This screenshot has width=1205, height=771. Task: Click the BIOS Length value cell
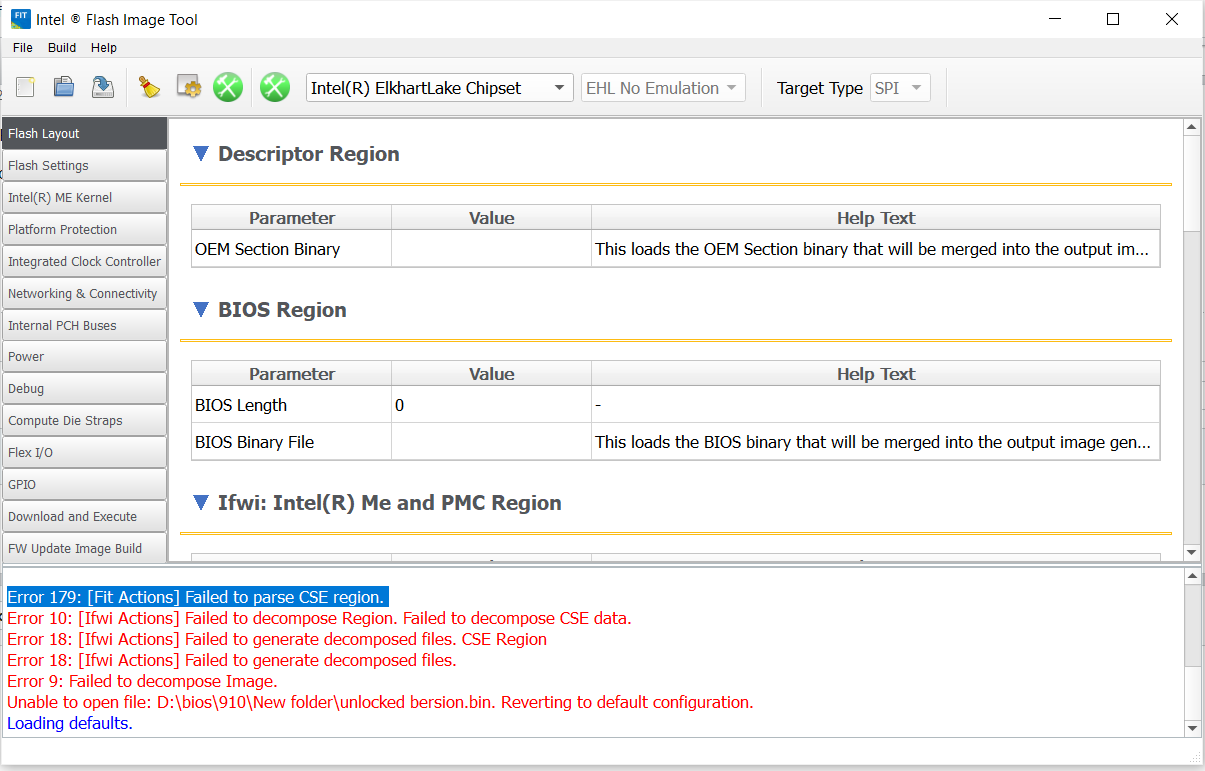pyautogui.click(x=491, y=405)
